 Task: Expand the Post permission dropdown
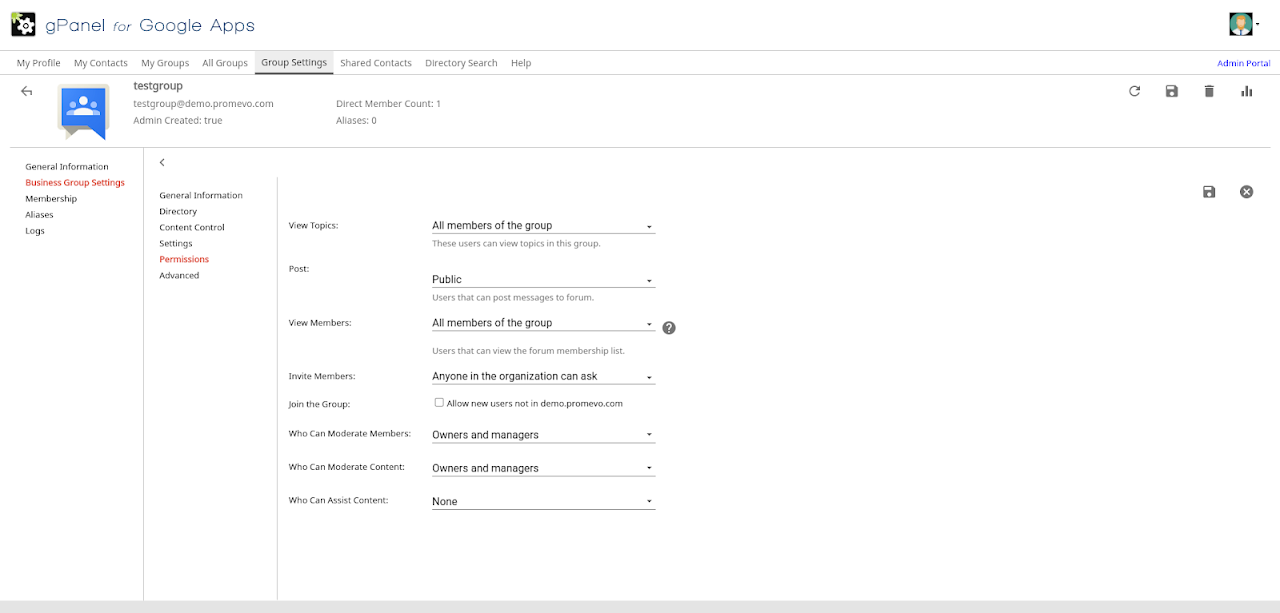click(543, 280)
